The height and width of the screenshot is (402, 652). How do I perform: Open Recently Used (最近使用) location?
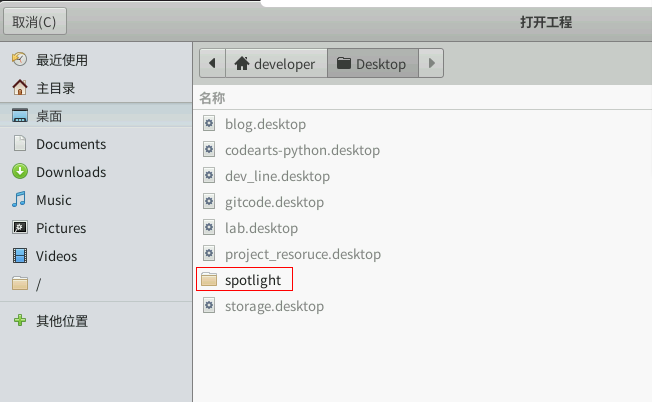[62, 60]
